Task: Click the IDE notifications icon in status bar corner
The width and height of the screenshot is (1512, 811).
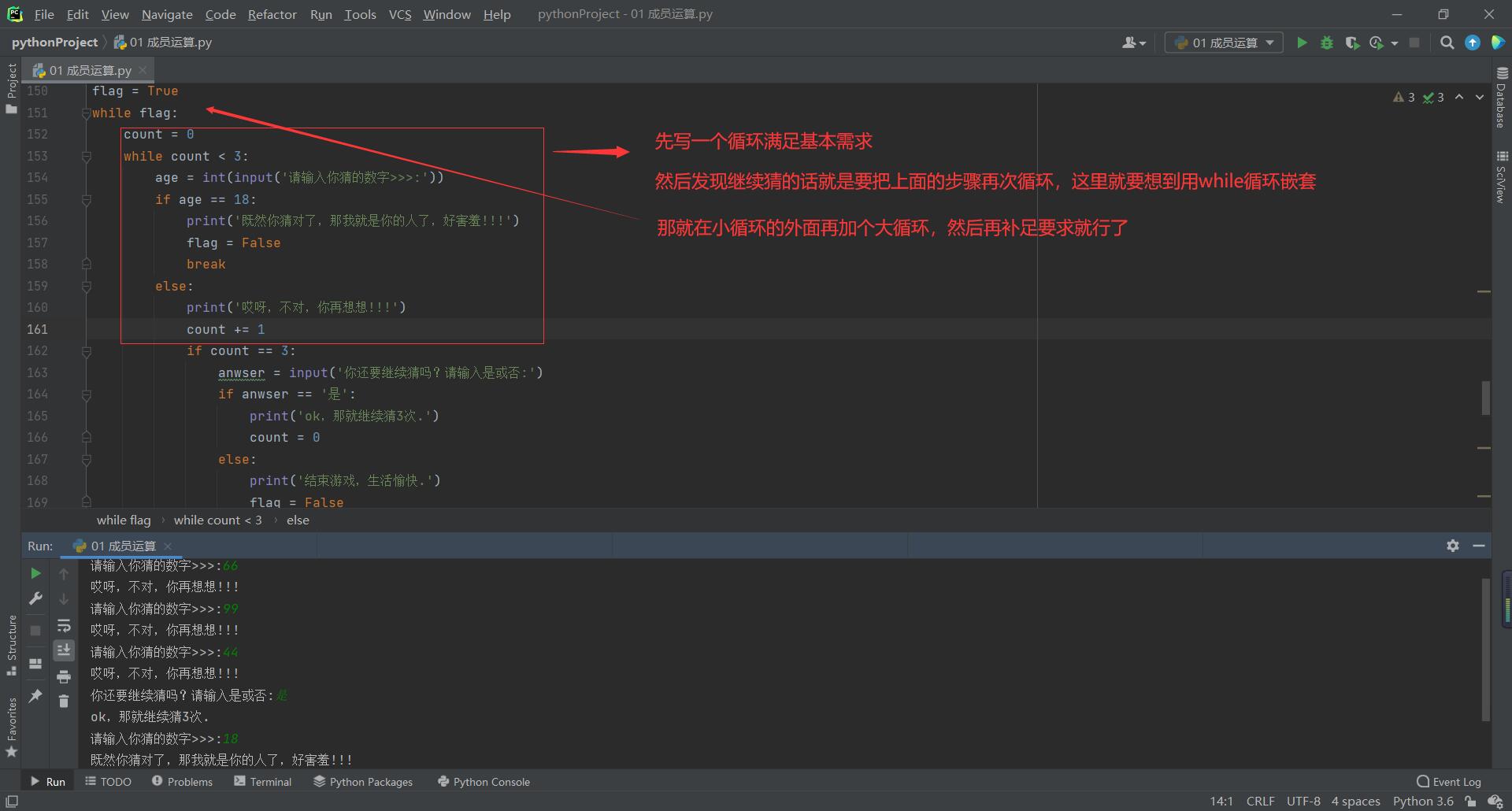Action: pyautogui.click(x=1495, y=801)
